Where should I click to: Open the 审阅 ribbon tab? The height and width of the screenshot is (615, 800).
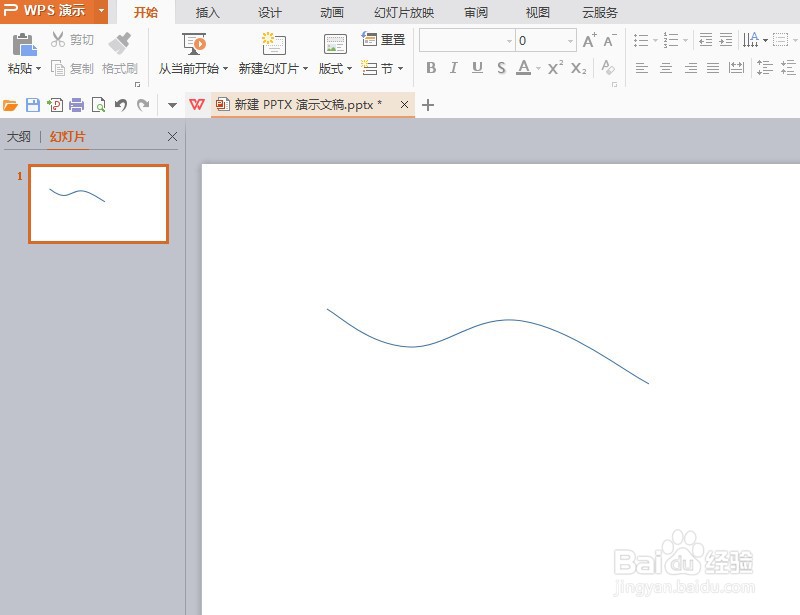click(x=476, y=12)
